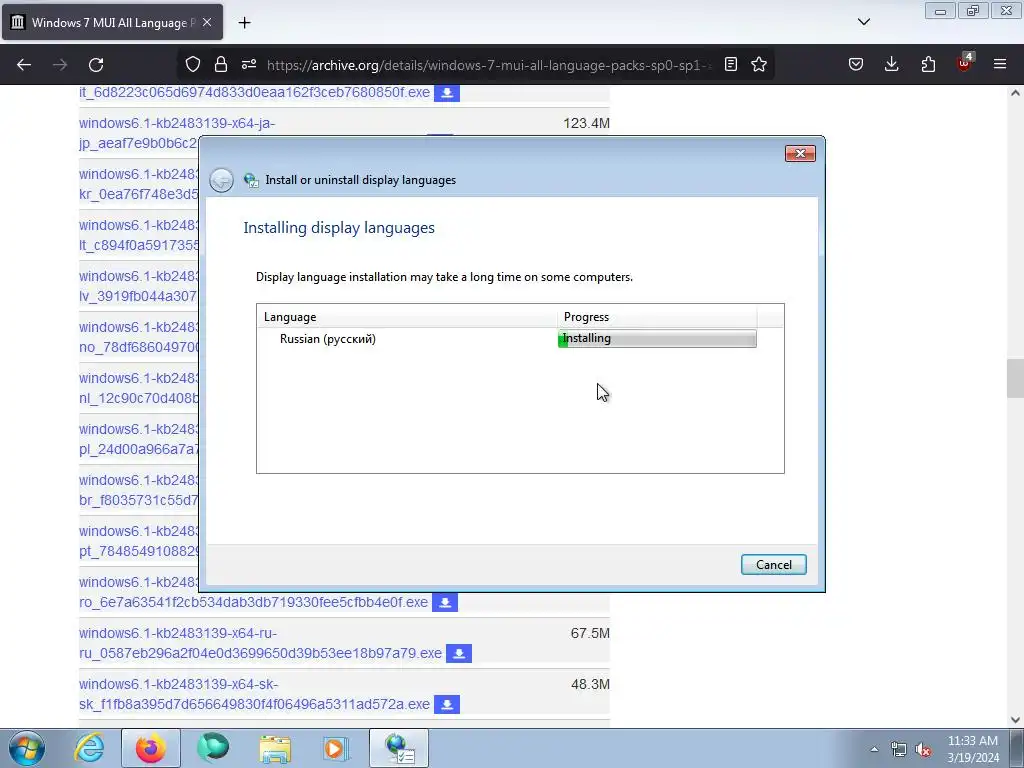The height and width of the screenshot is (768, 1024).
Task: Click the network status tray icon
Action: click(899, 750)
